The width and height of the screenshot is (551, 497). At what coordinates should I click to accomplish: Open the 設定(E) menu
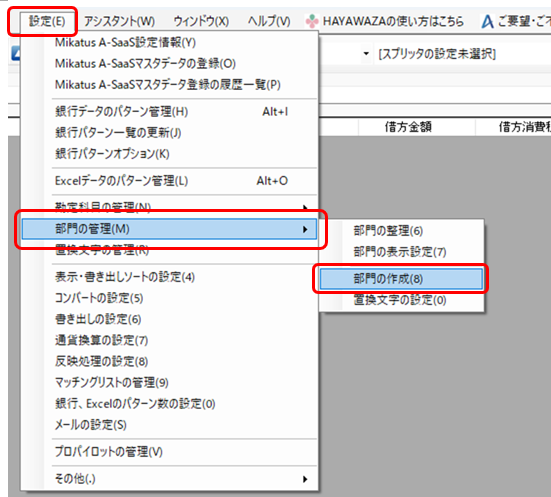pyautogui.click(x=47, y=21)
